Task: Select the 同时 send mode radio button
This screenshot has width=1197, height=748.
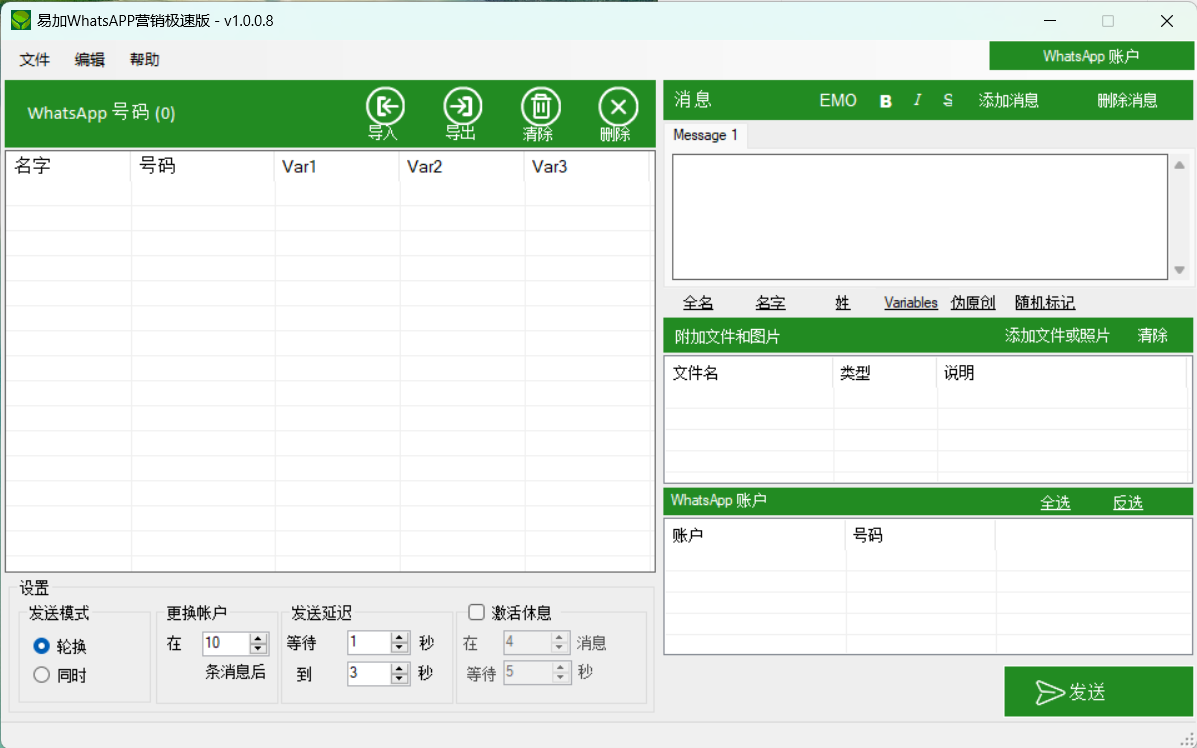Action: click(x=41, y=675)
